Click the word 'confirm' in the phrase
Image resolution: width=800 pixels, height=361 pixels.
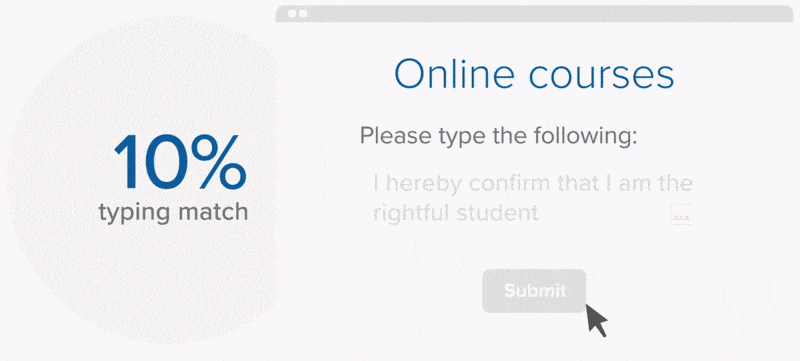tap(508, 183)
